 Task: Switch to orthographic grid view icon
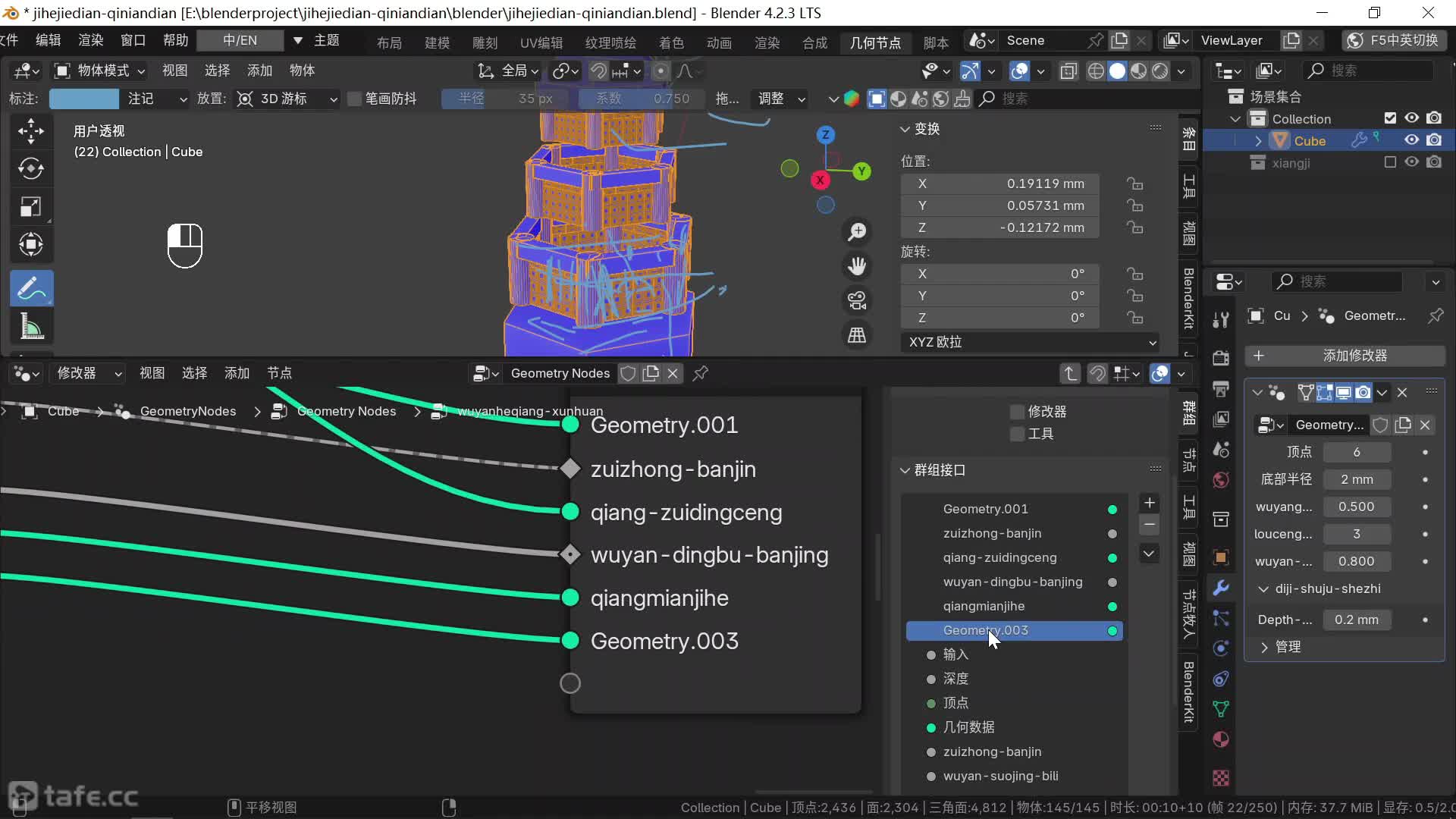tap(857, 335)
